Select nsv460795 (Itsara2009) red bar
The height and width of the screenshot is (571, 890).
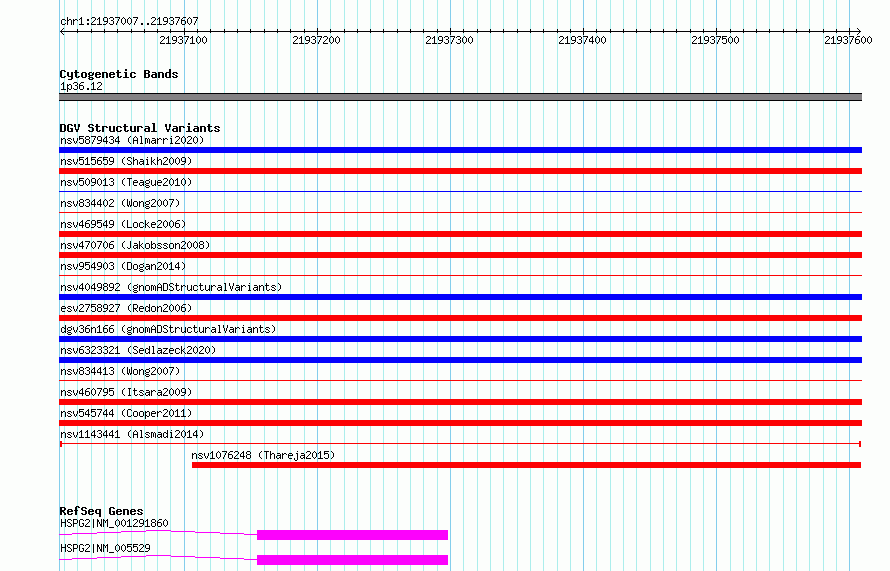460,402
